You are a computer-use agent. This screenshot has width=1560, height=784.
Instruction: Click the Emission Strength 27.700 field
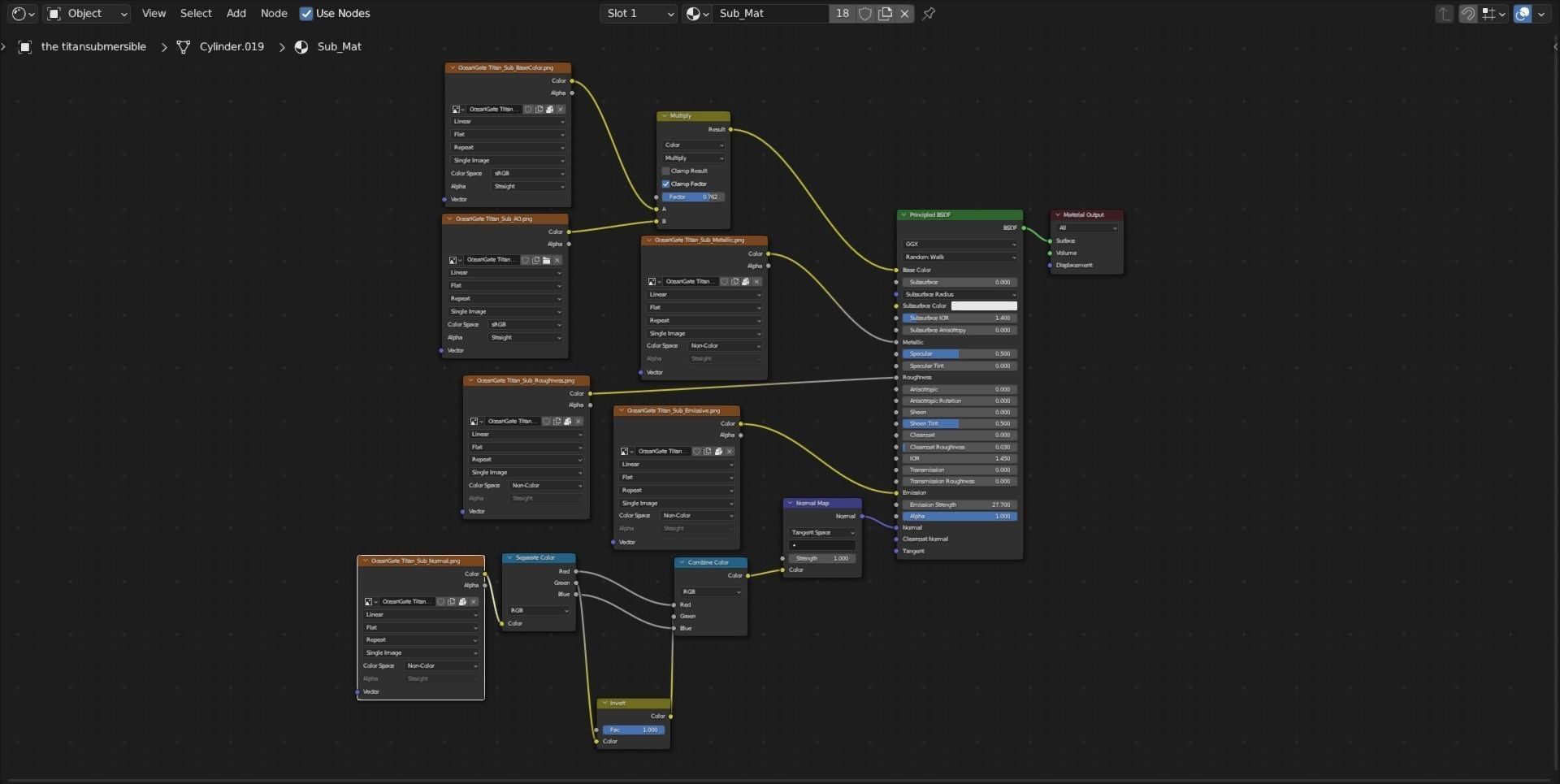960,505
